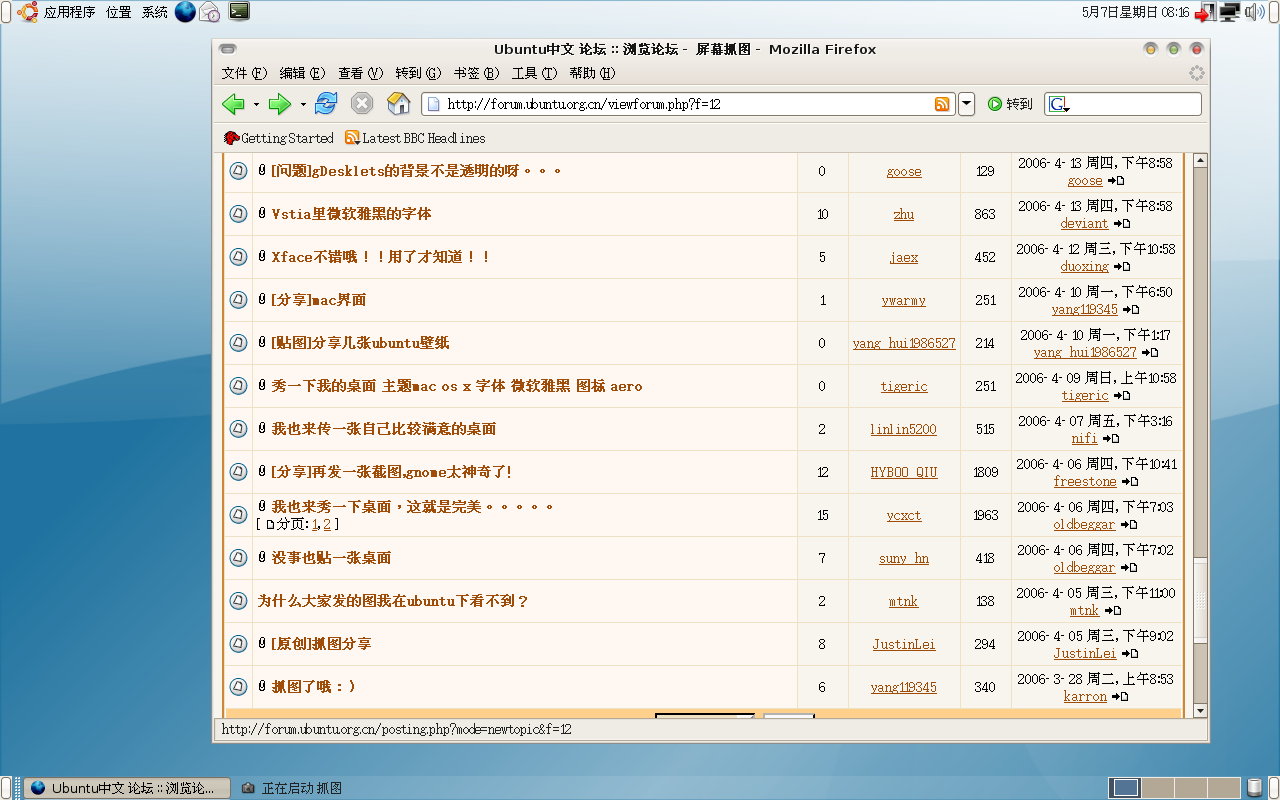Go to page 2 of 我也来秀一下桌面 topic

click(x=327, y=524)
